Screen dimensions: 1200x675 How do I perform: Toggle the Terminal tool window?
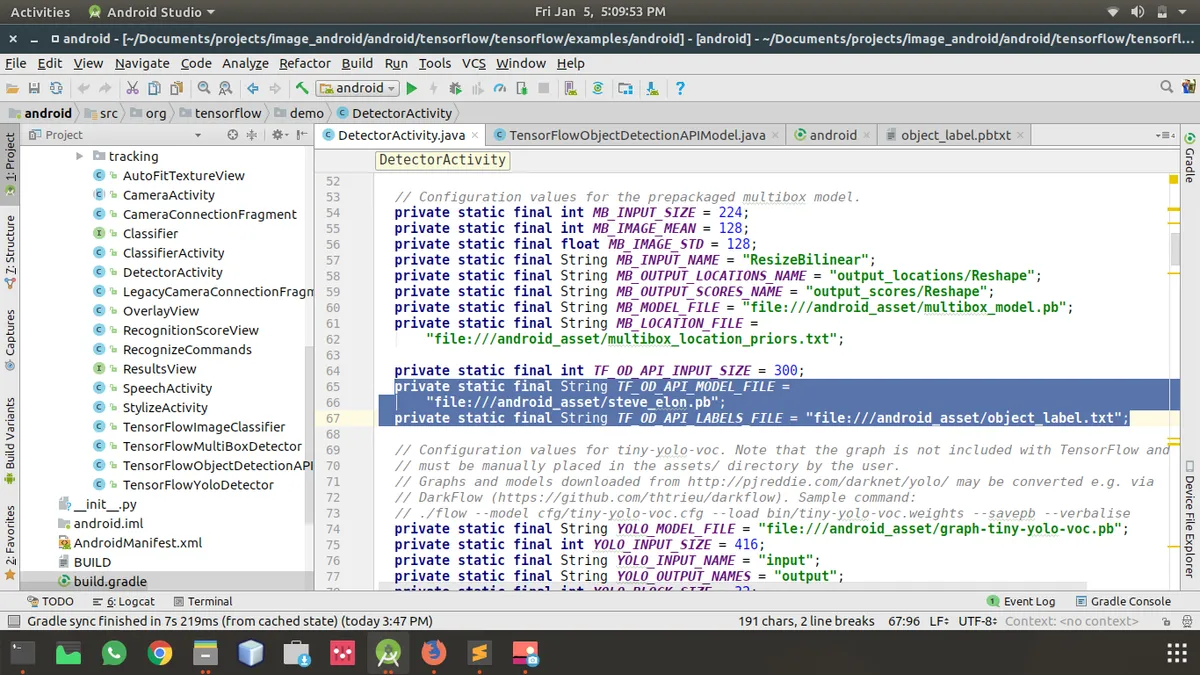(x=203, y=602)
